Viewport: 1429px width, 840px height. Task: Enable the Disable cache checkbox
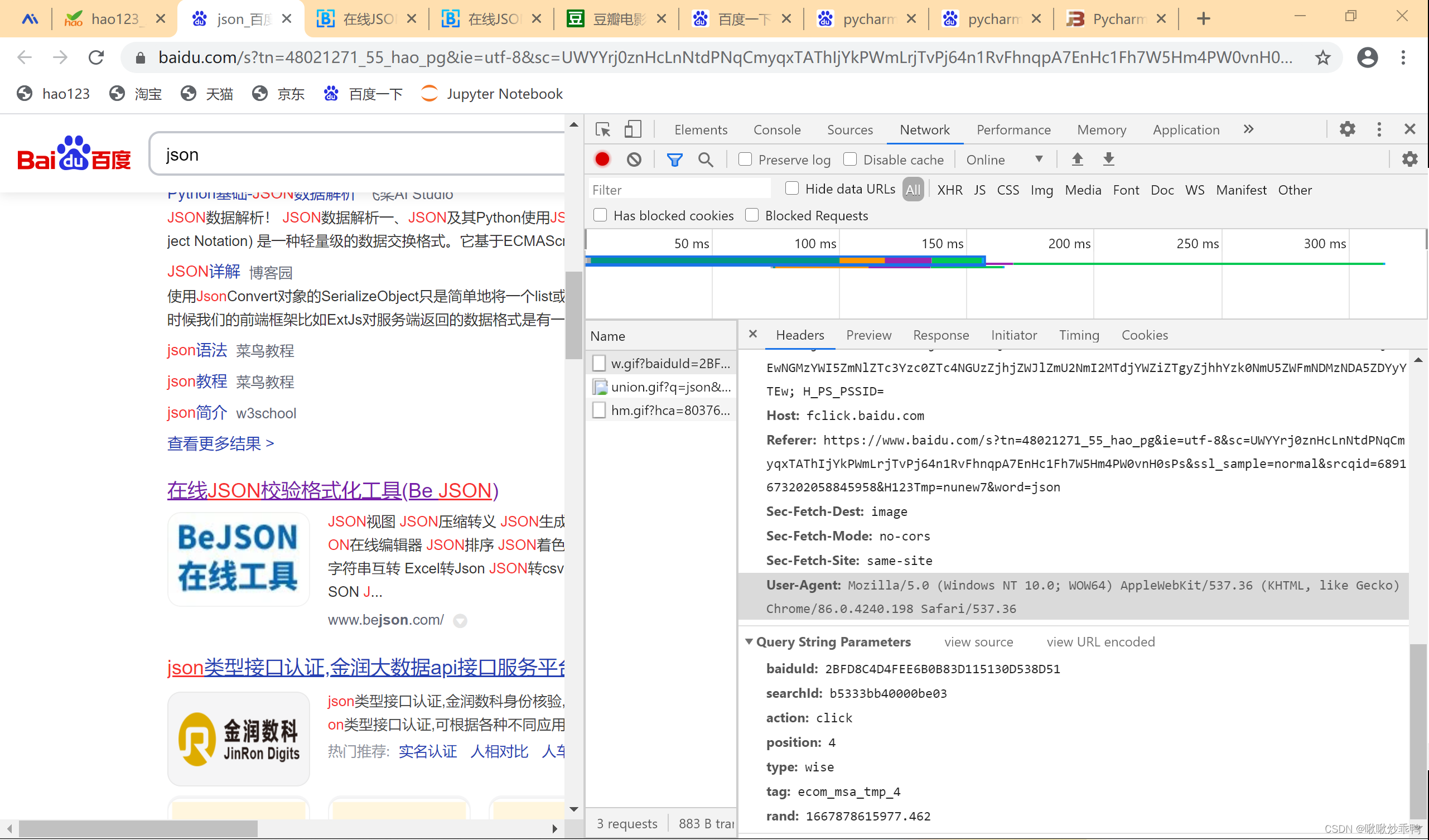[x=850, y=160]
